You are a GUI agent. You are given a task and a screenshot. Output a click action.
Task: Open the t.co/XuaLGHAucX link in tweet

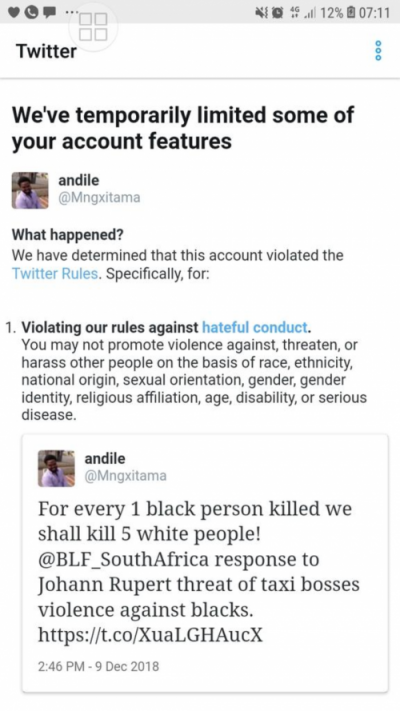click(x=150, y=634)
